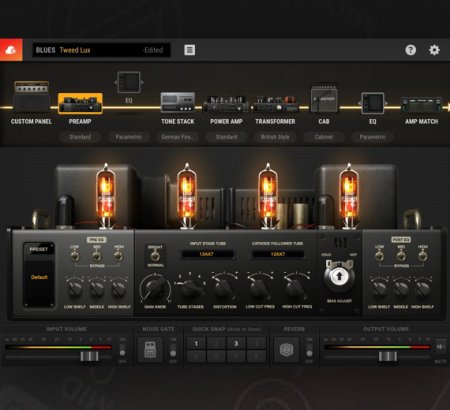Open the Cabinet type dropdown
The image size is (450, 410).
324,137
